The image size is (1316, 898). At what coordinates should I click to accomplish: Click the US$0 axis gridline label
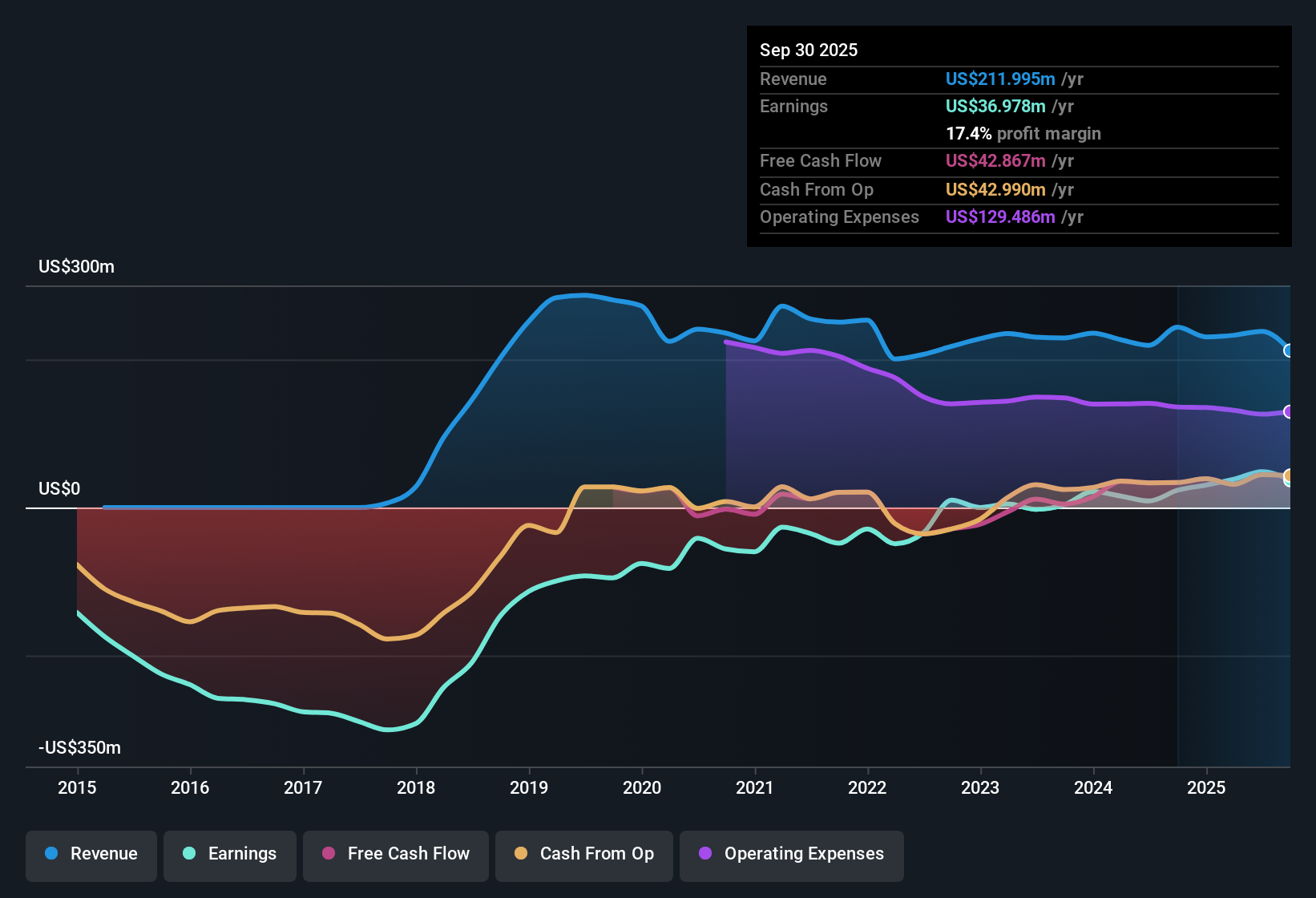point(59,488)
